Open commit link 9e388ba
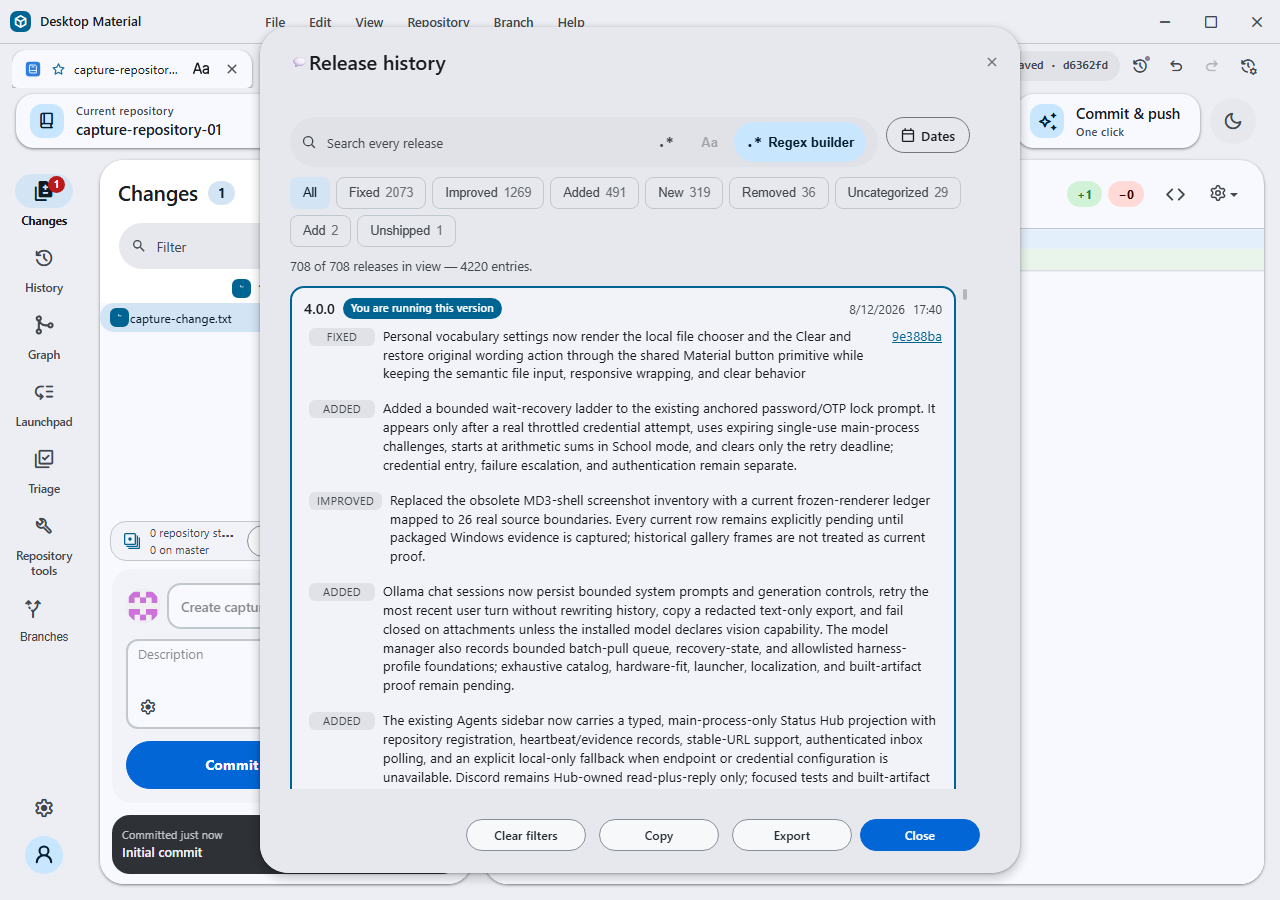The height and width of the screenshot is (900, 1280). (917, 337)
